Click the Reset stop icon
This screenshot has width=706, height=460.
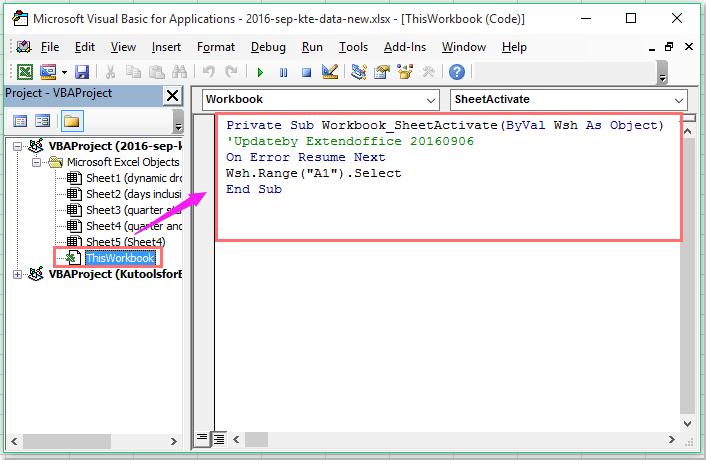(306, 72)
